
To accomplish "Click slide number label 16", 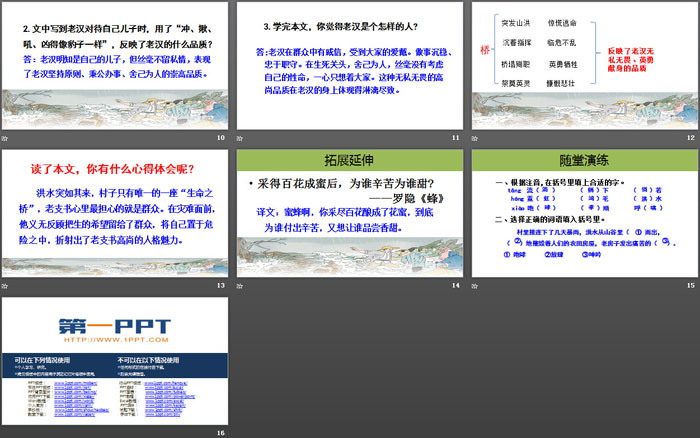I will click(221, 433).
